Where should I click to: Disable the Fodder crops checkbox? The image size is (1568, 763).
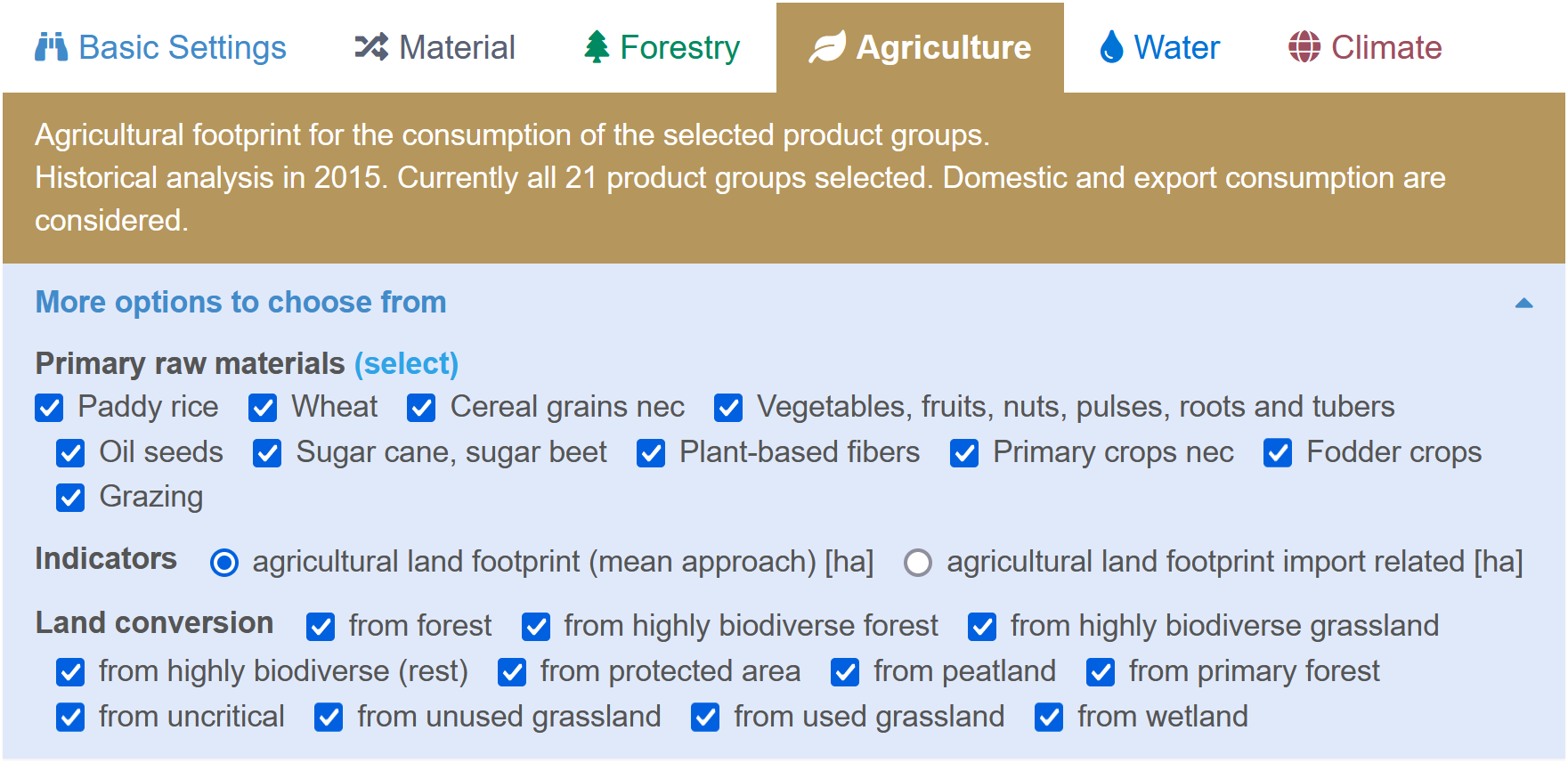point(1278,453)
